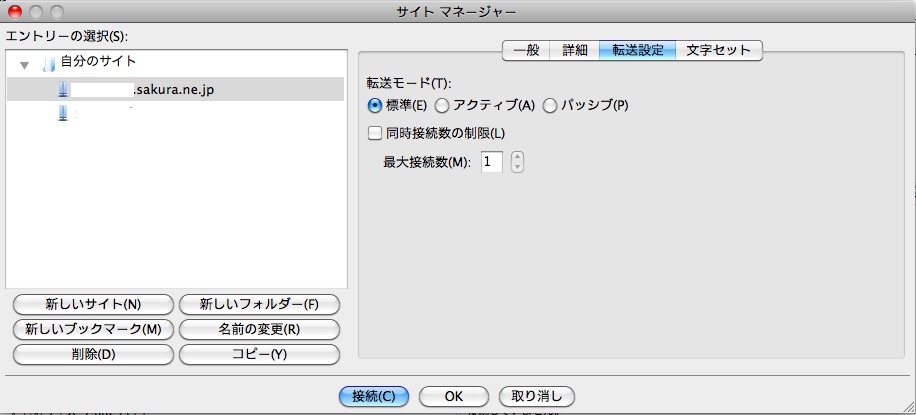Open the 詳細 tab

pos(574,50)
